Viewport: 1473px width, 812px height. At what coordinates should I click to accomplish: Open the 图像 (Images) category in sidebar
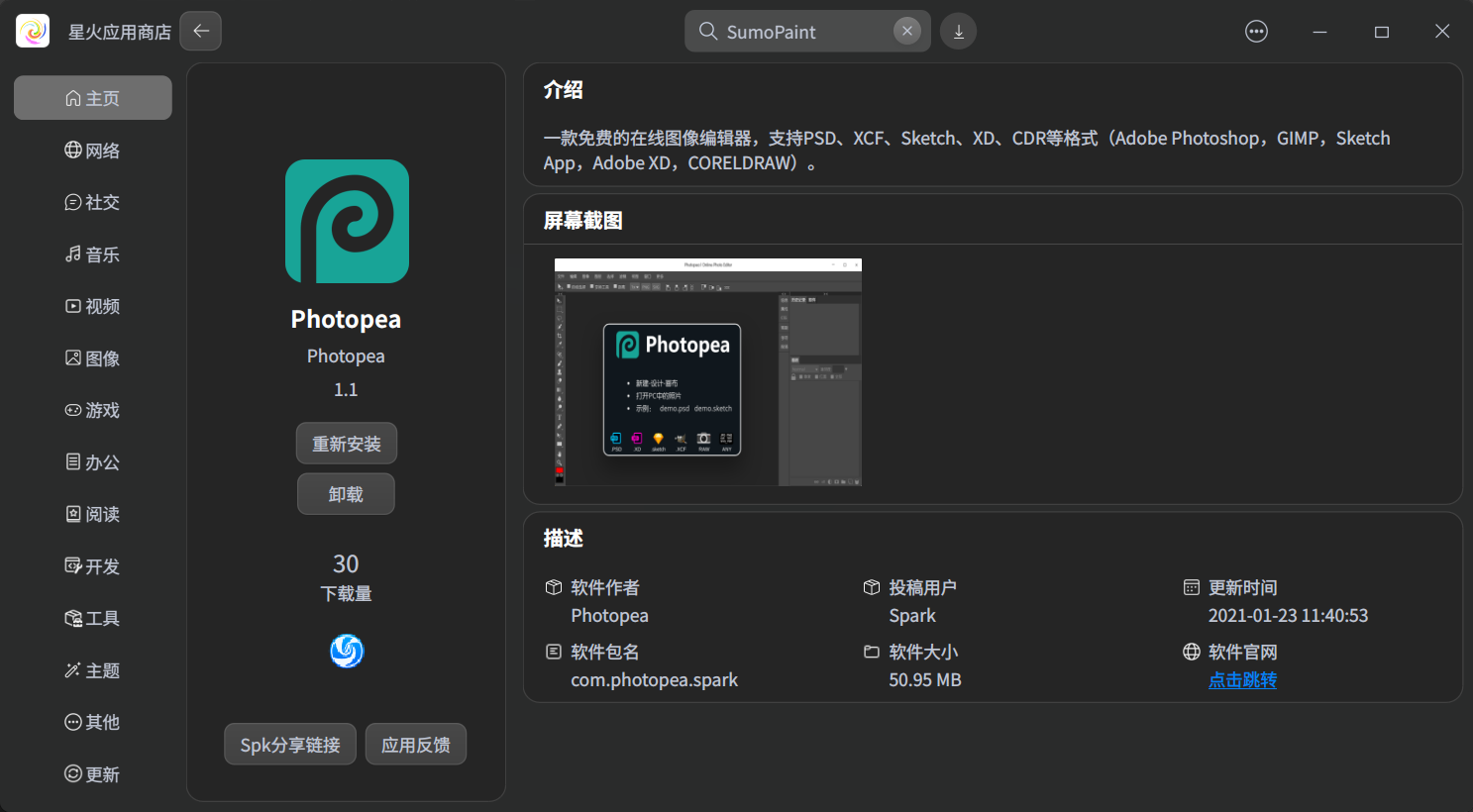tap(92, 357)
